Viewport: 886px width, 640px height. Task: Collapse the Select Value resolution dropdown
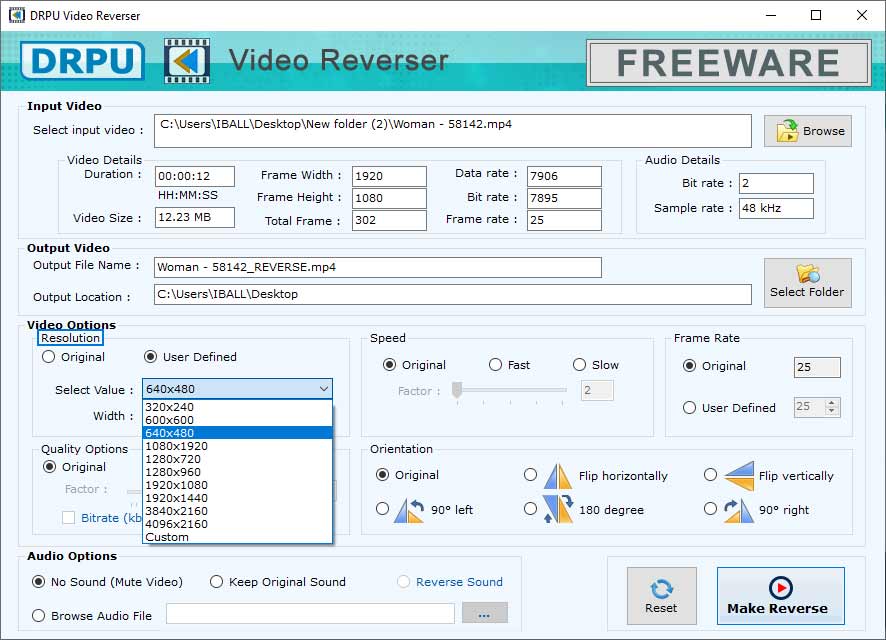[x=324, y=389]
